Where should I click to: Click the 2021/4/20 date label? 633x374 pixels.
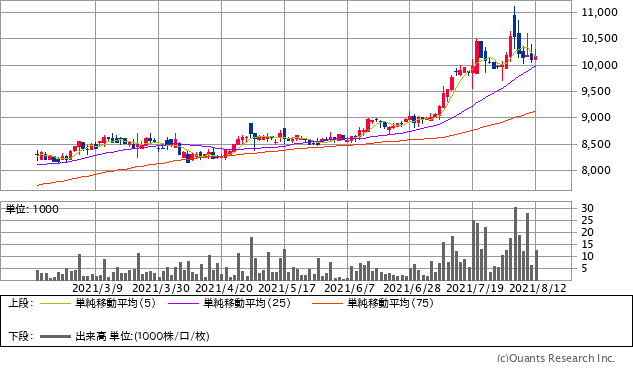224,288
